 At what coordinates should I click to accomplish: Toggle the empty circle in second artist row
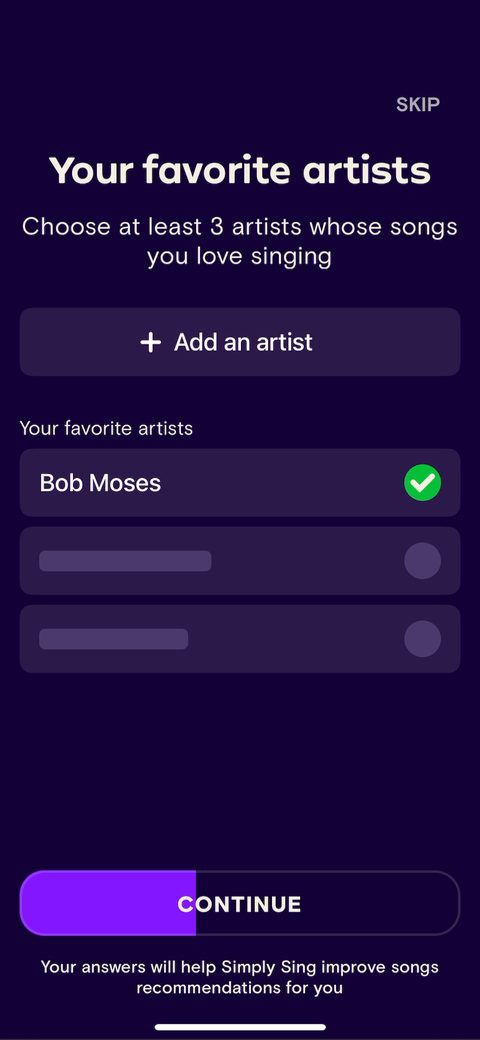tap(422, 560)
